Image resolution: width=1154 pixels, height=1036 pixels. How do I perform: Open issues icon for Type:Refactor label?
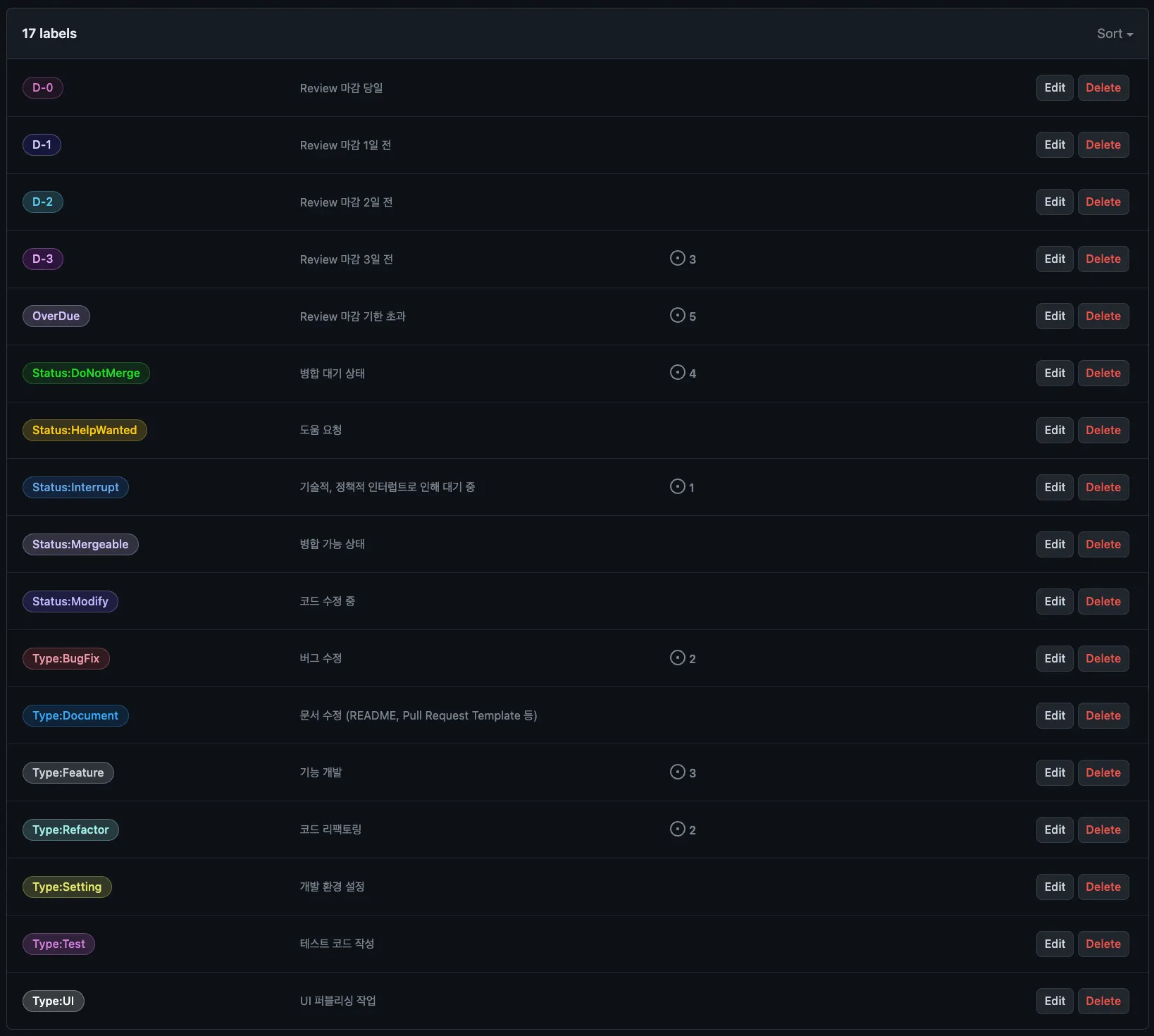click(677, 830)
